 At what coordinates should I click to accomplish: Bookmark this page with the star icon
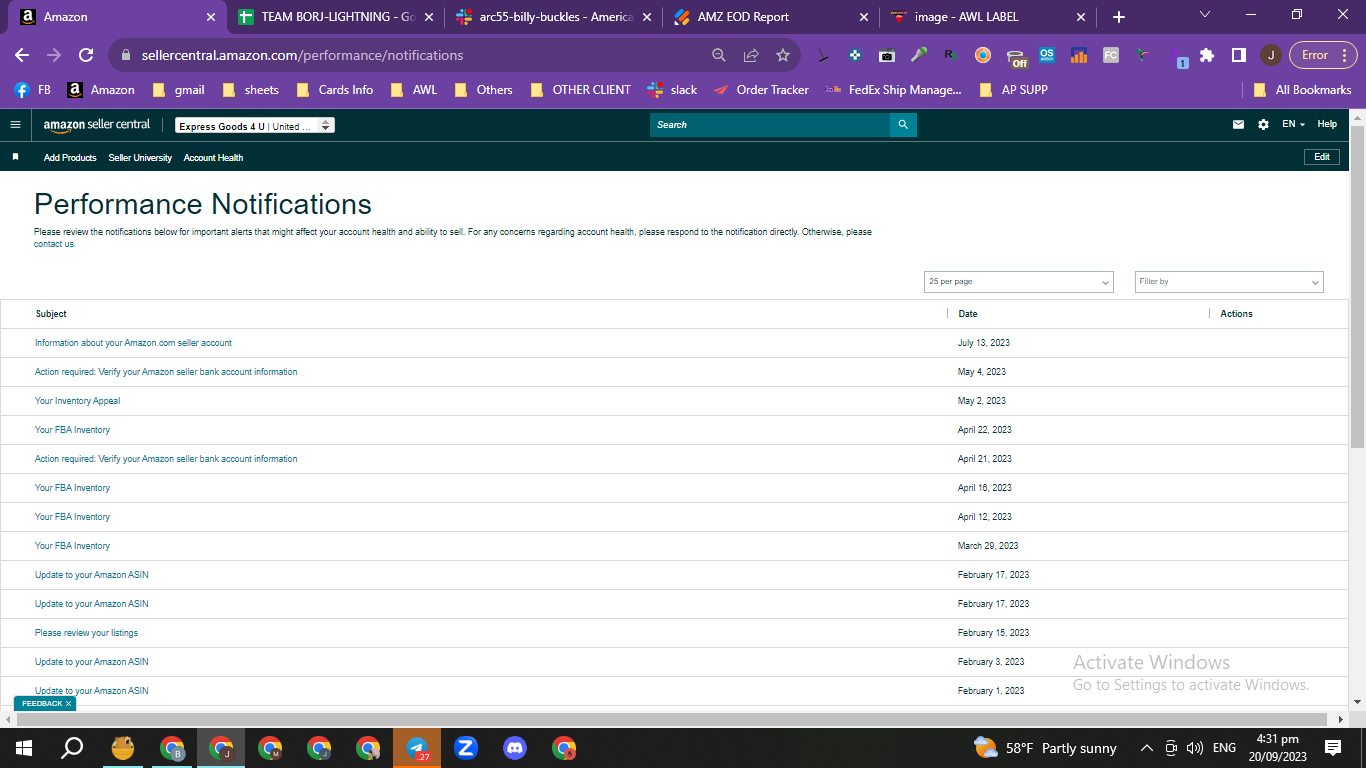pos(783,55)
